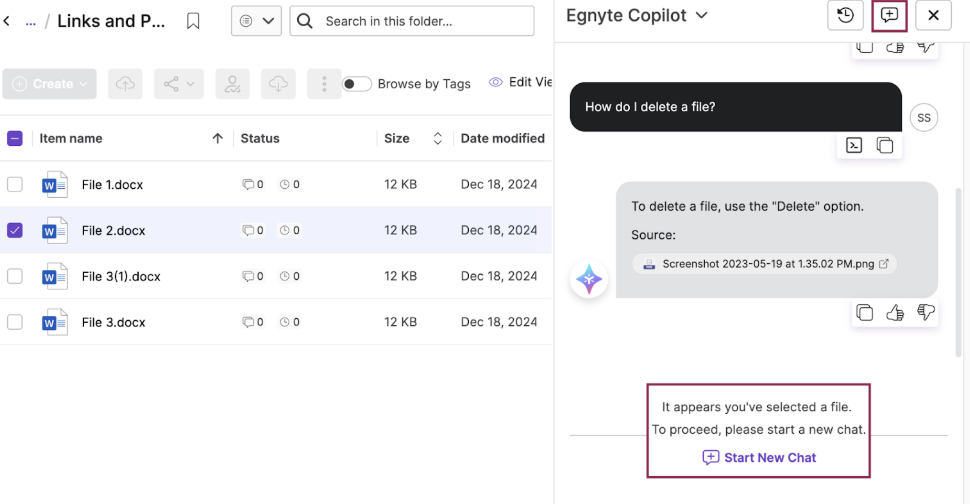
Task: Click the SS user avatar
Action: (924, 117)
